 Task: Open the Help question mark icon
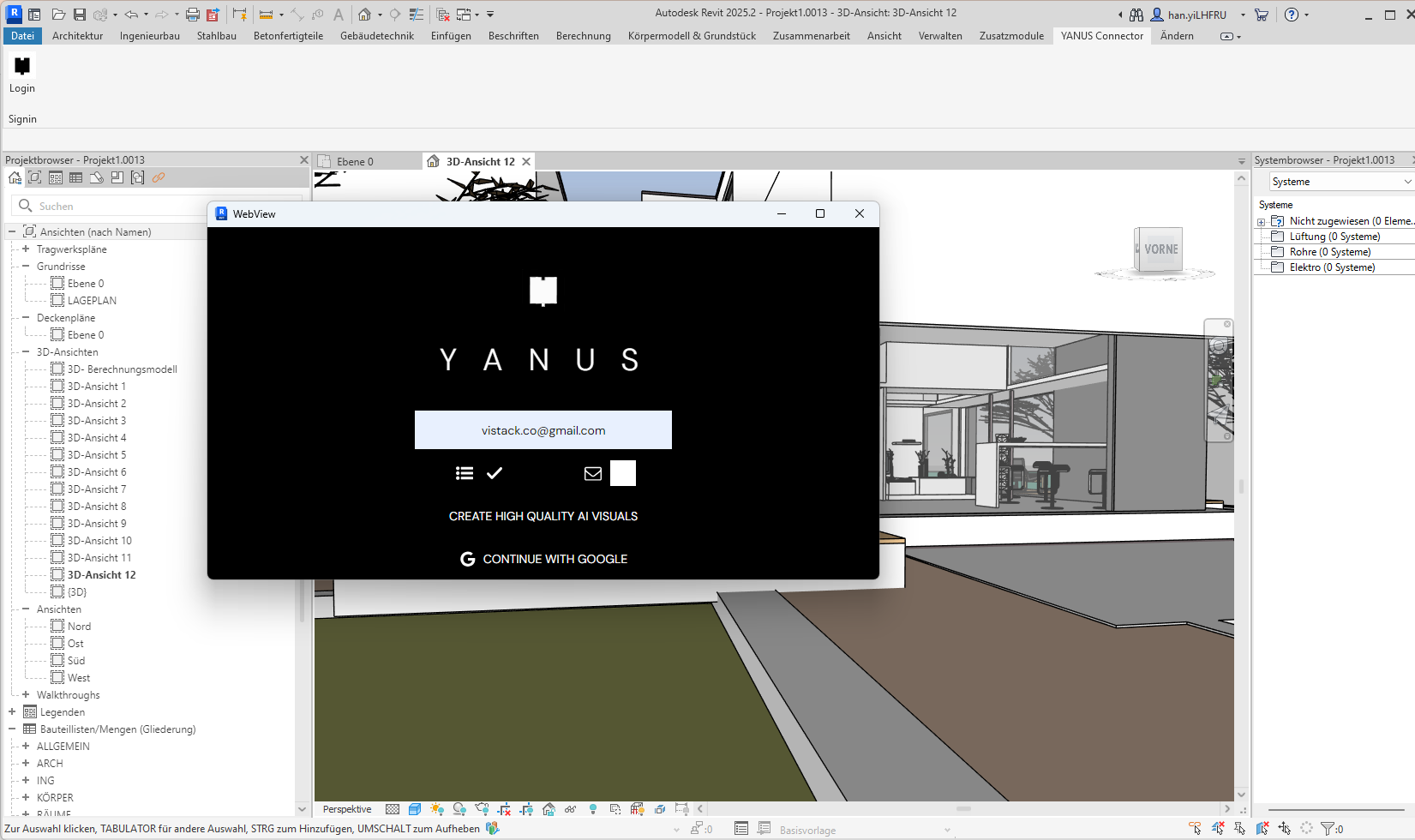click(x=1292, y=15)
